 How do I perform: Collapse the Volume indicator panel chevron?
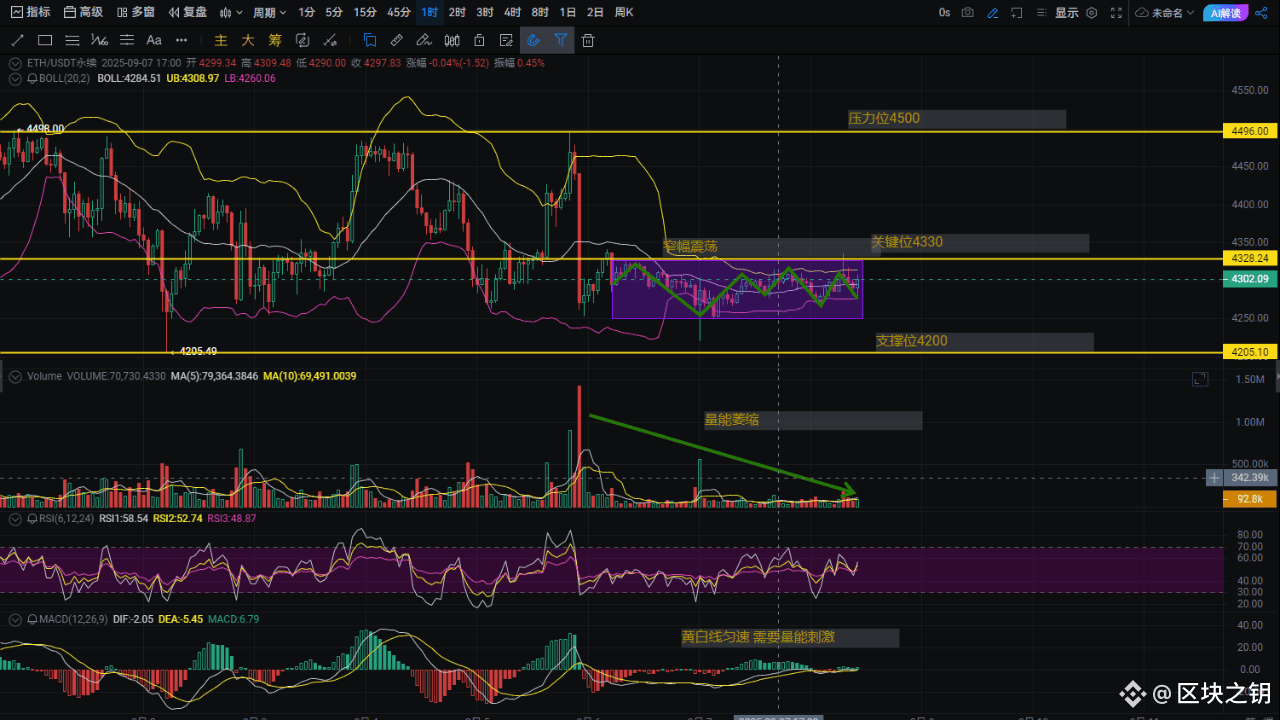(x=15, y=376)
